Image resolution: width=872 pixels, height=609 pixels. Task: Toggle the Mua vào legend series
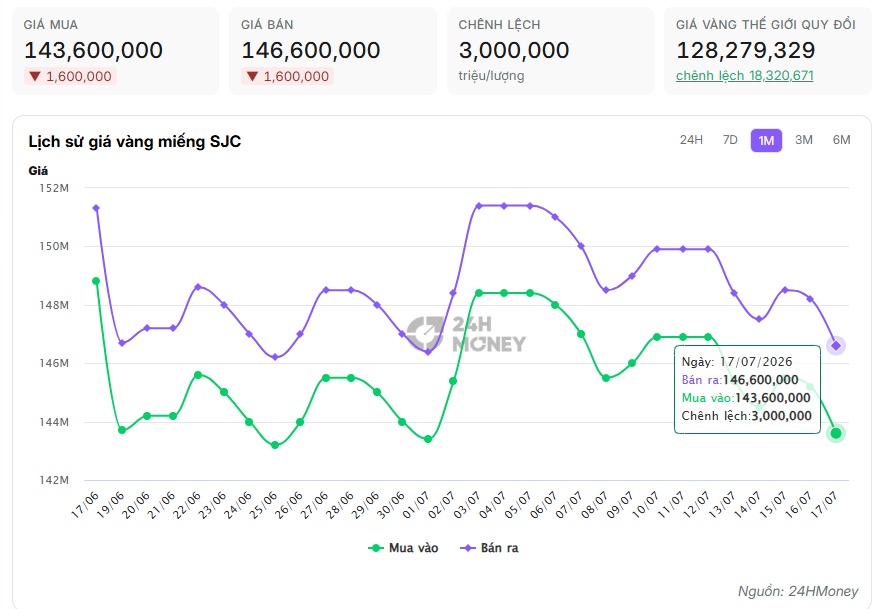[403, 548]
